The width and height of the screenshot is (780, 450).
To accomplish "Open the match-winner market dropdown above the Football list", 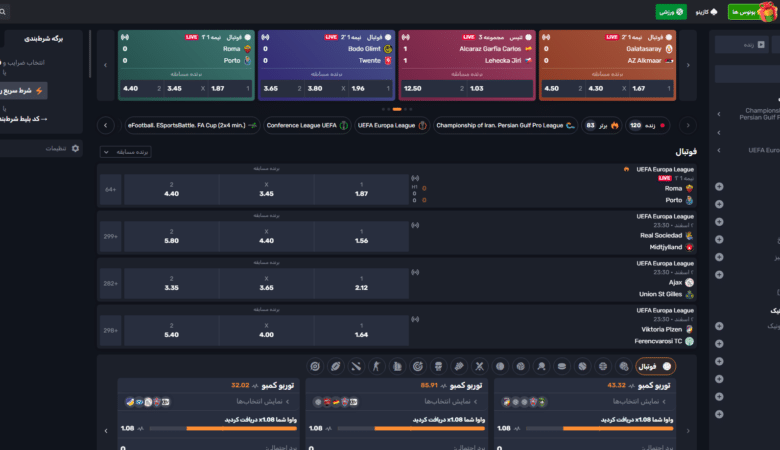I will (x=125, y=151).
